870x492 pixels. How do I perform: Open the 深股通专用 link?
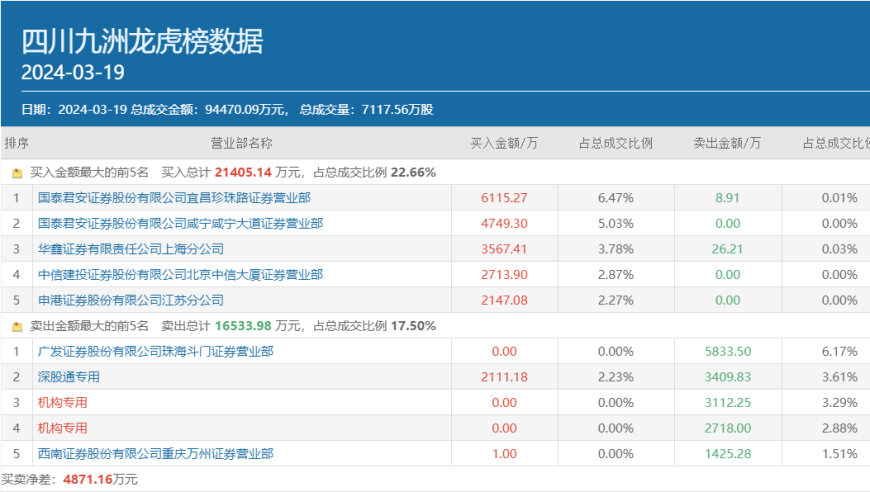(x=69, y=377)
